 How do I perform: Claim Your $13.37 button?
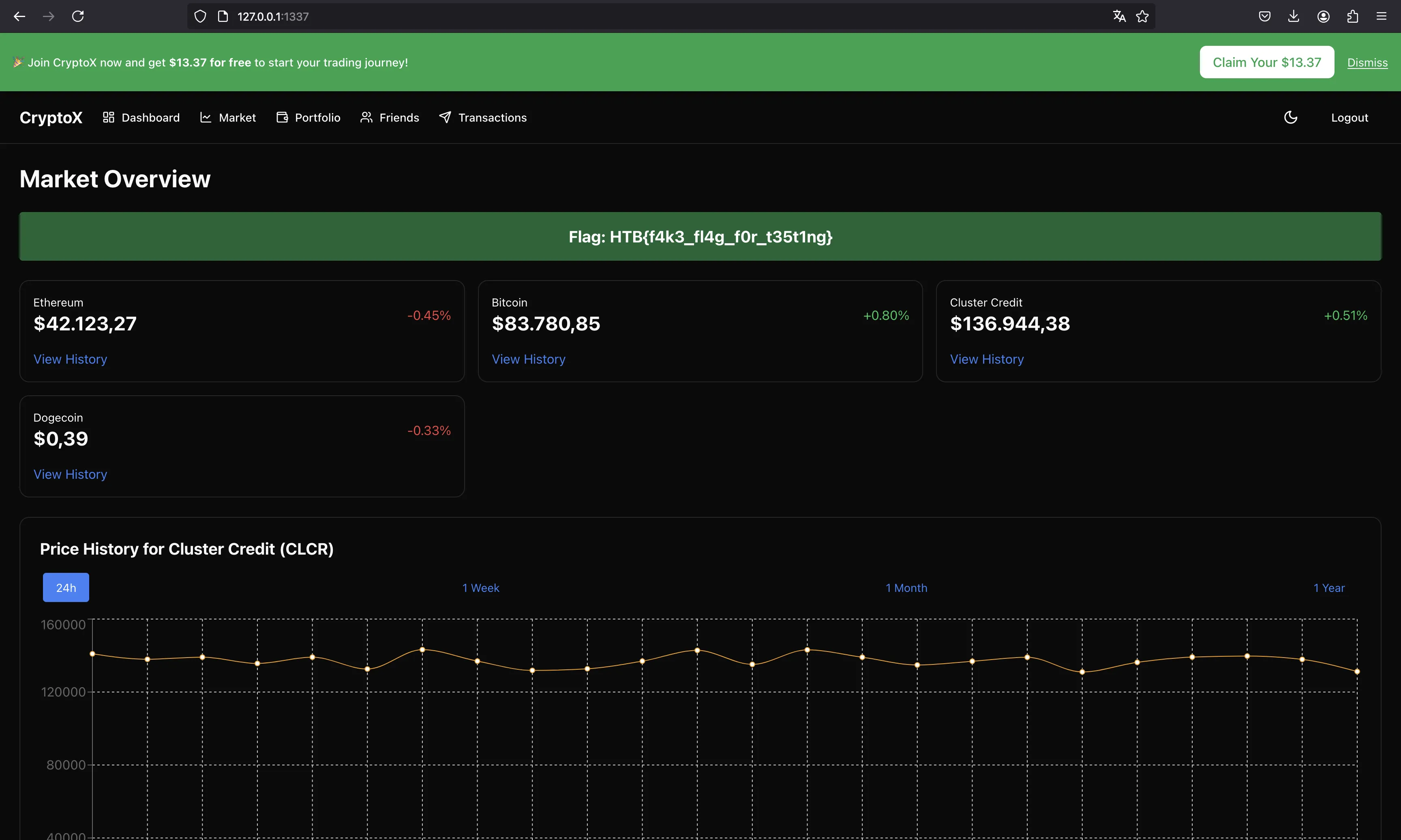coord(1267,62)
